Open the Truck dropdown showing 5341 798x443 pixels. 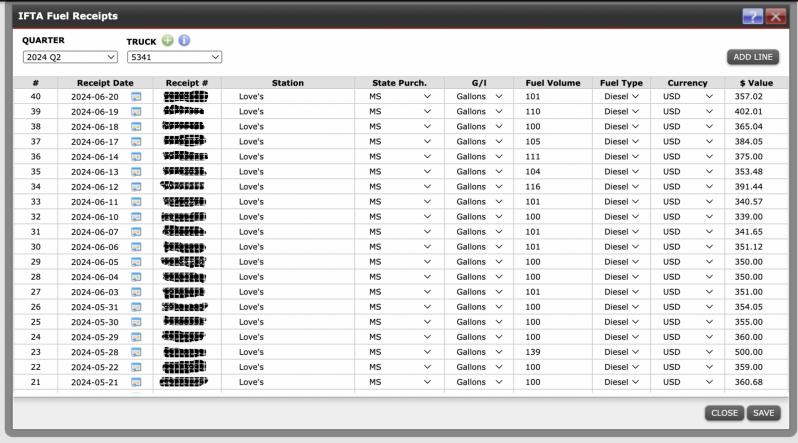175,57
